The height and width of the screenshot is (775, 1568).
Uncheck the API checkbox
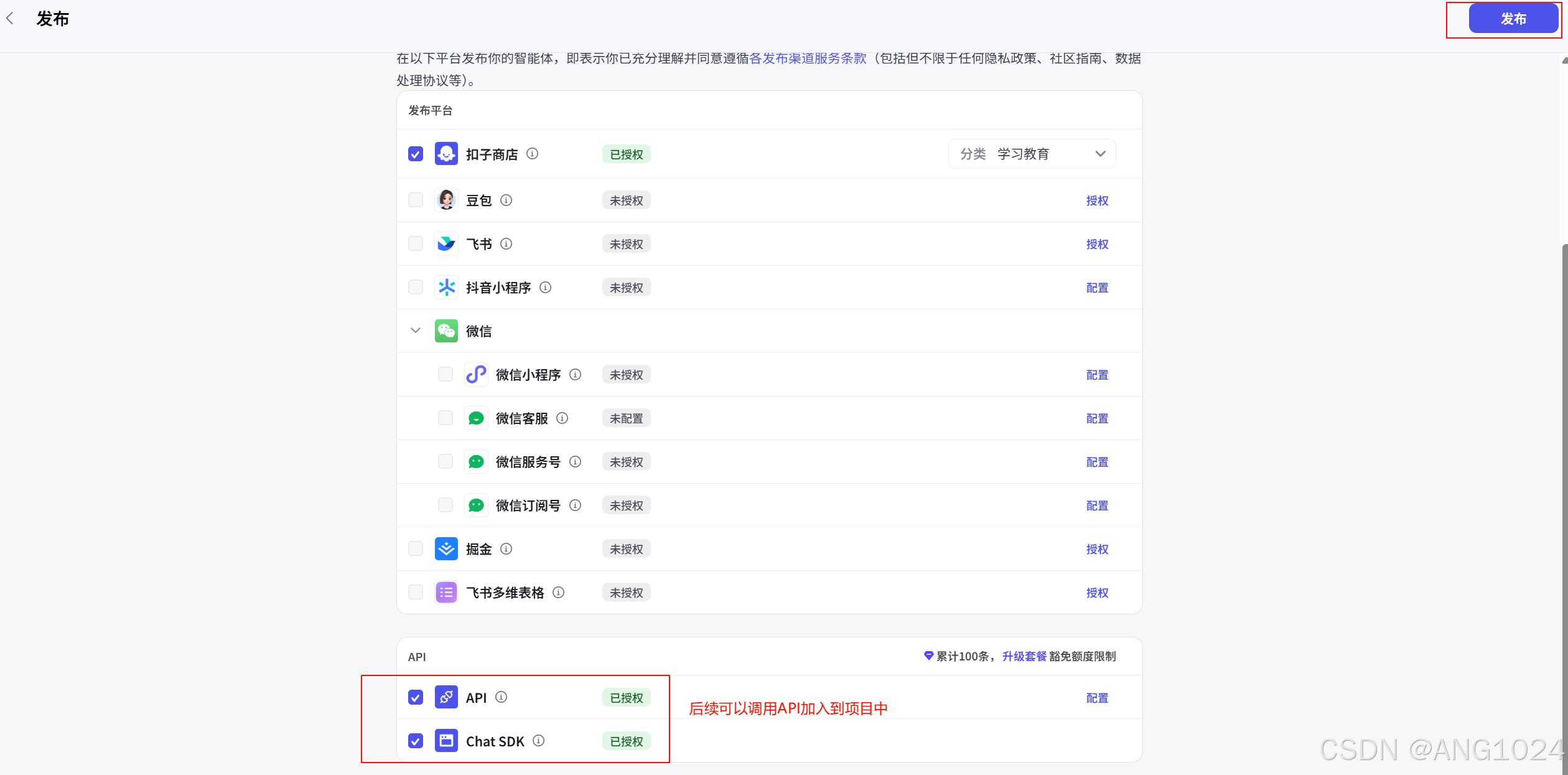tap(416, 698)
